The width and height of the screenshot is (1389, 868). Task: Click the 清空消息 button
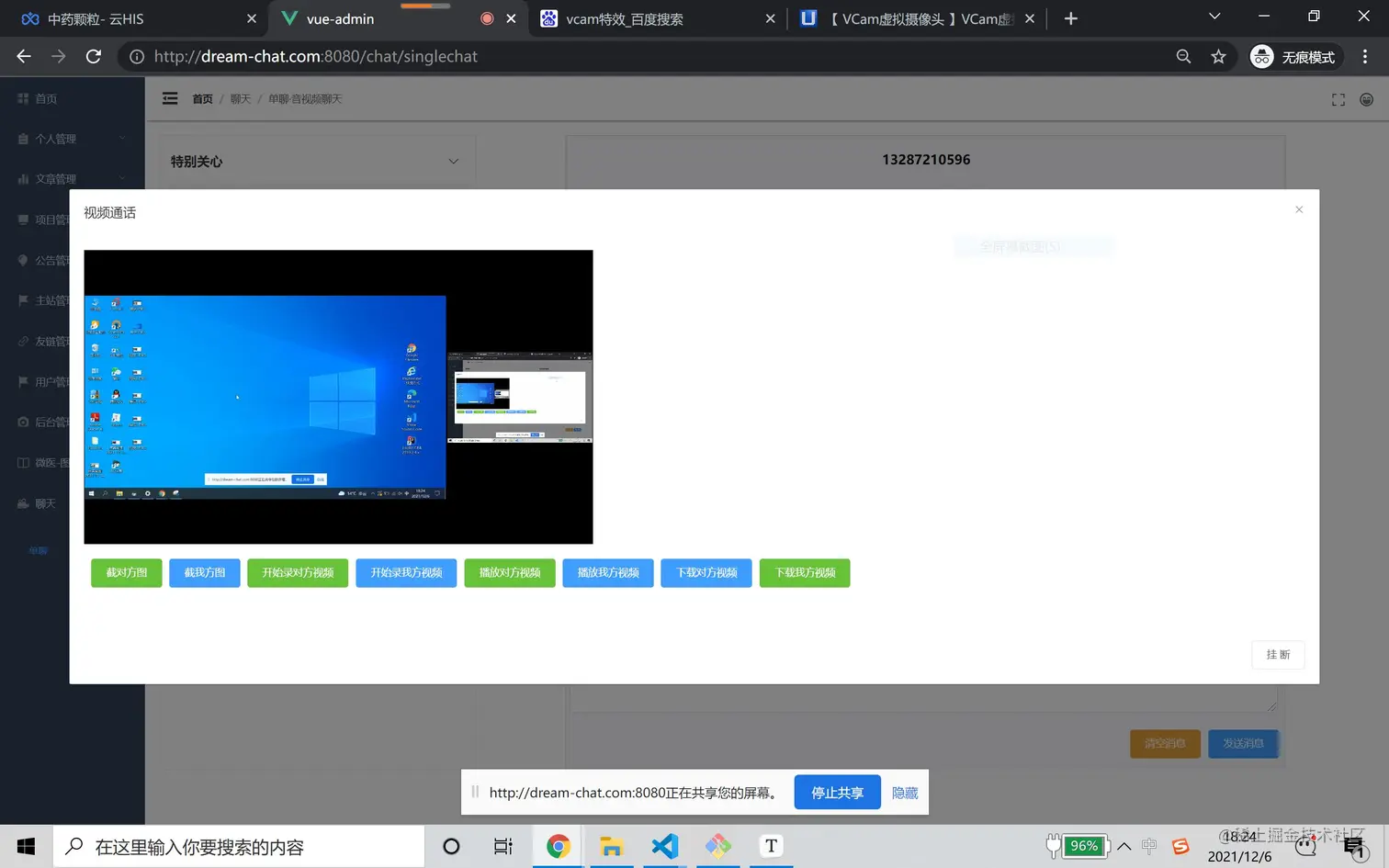coord(1165,743)
